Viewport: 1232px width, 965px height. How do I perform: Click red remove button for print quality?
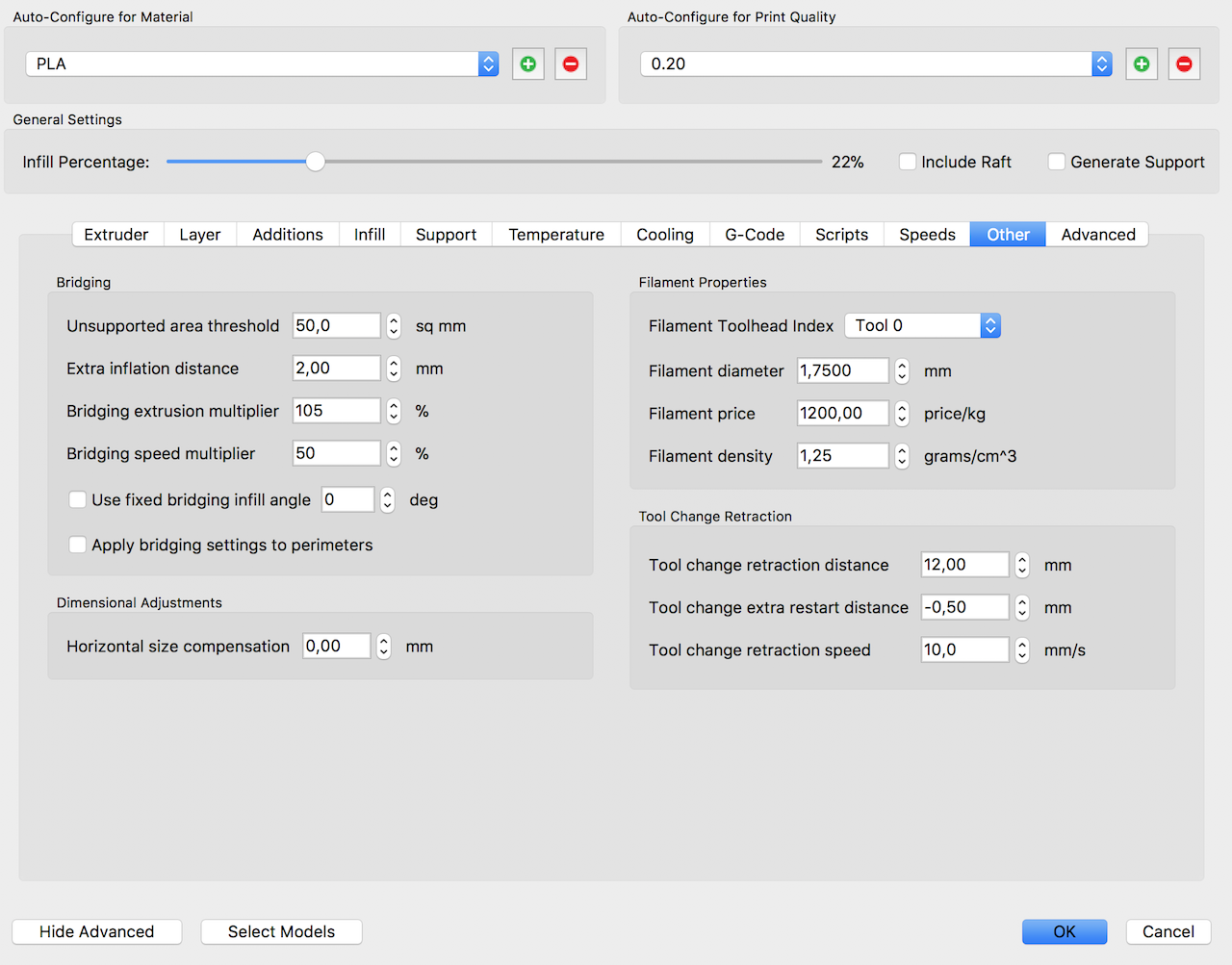coord(1184,64)
